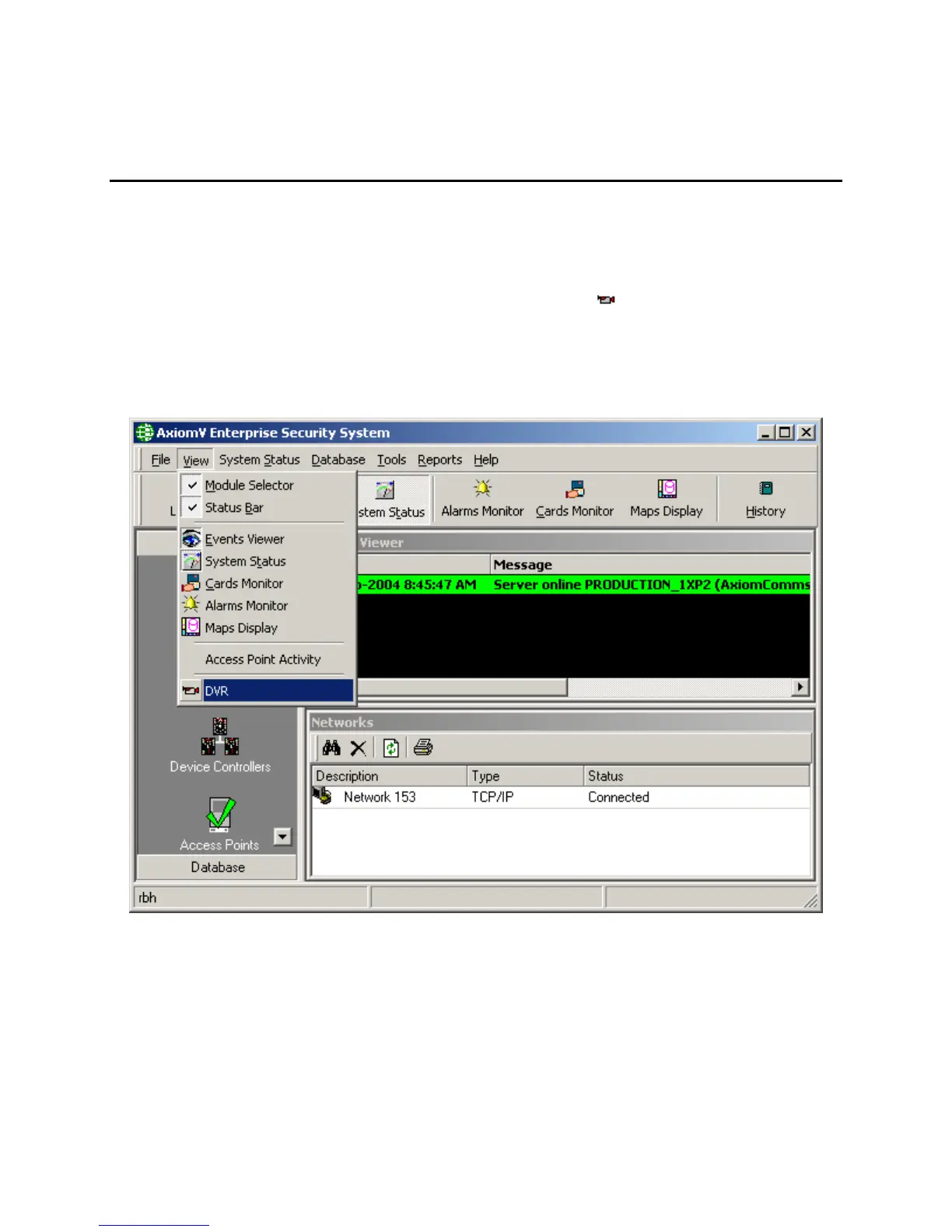Choose System Status in View dropdown
This screenshot has width=952, height=1232.
coord(267,561)
